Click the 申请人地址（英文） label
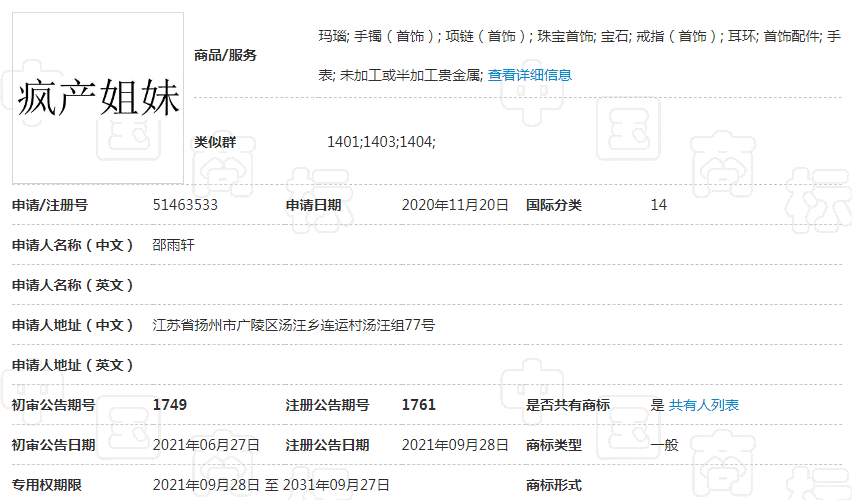 pos(72,365)
